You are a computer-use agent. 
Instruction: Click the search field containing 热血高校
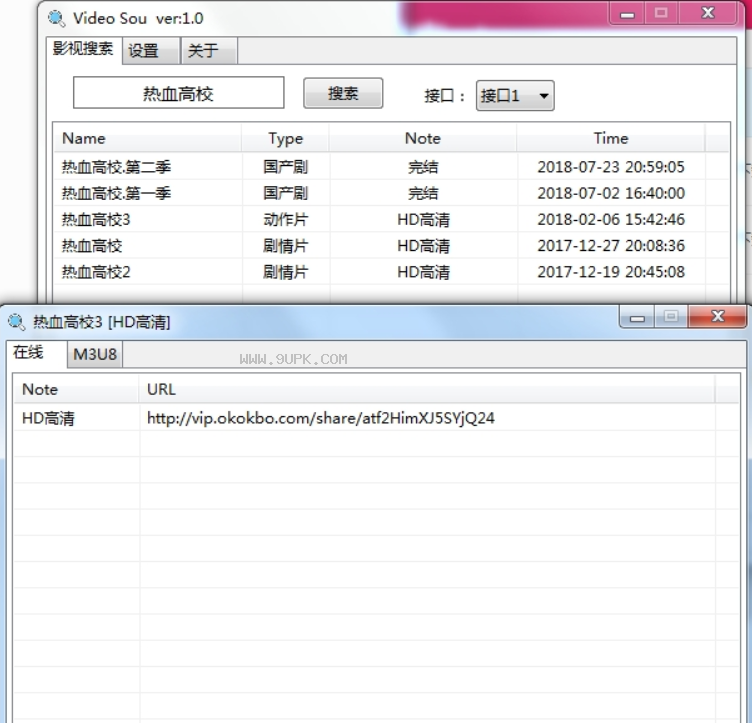click(x=178, y=93)
